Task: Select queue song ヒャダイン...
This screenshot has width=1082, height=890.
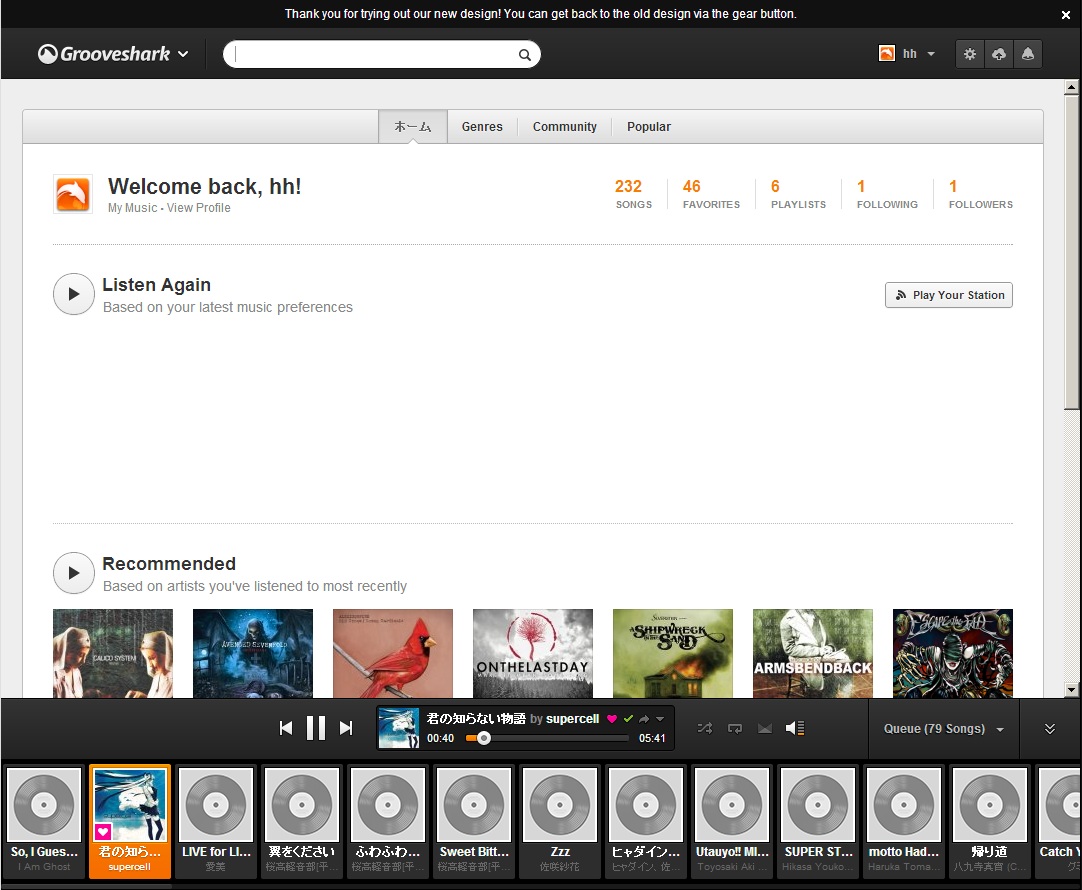Action: tap(646, 821)
